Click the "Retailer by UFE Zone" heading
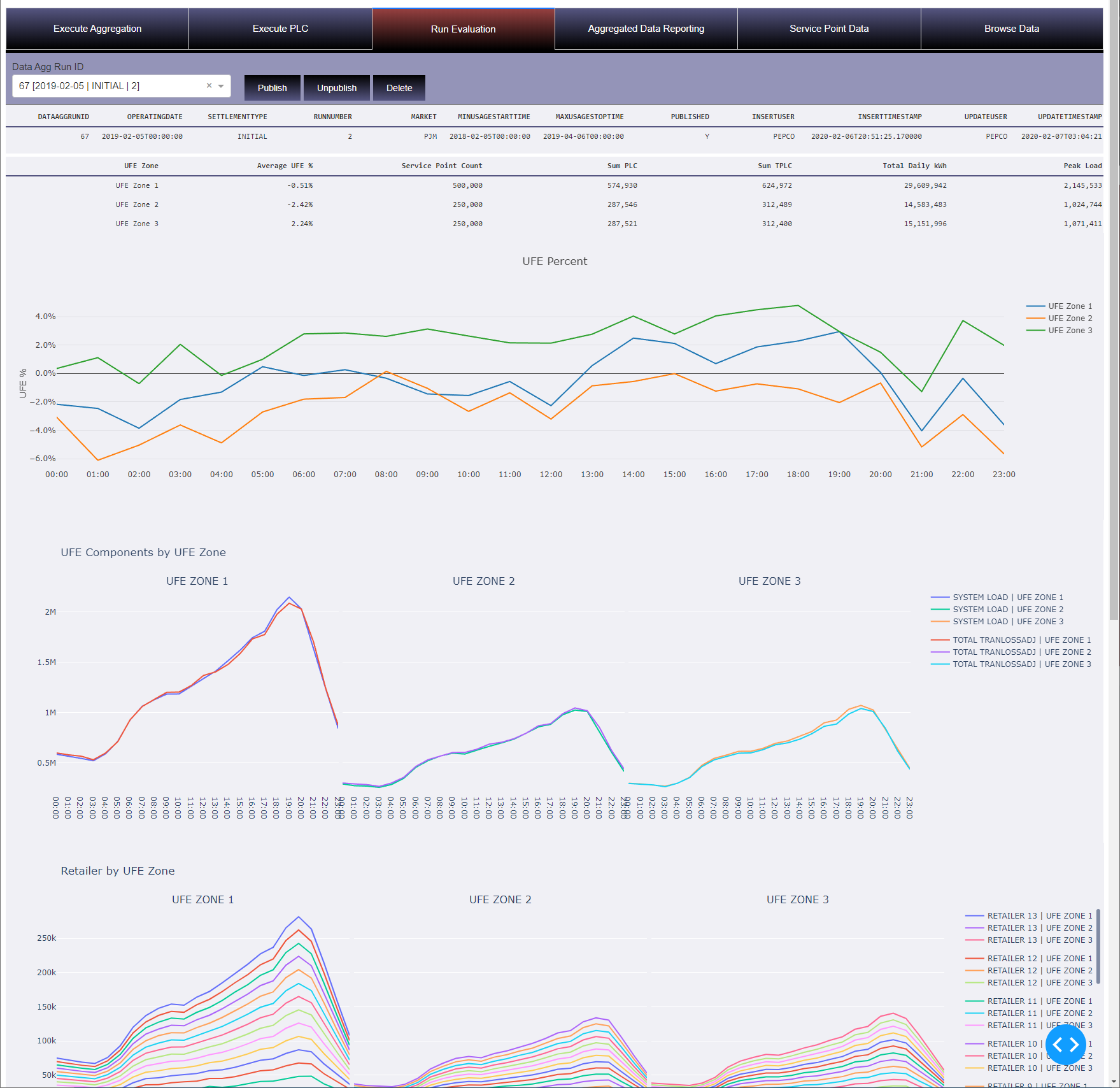 coord(118,871)
